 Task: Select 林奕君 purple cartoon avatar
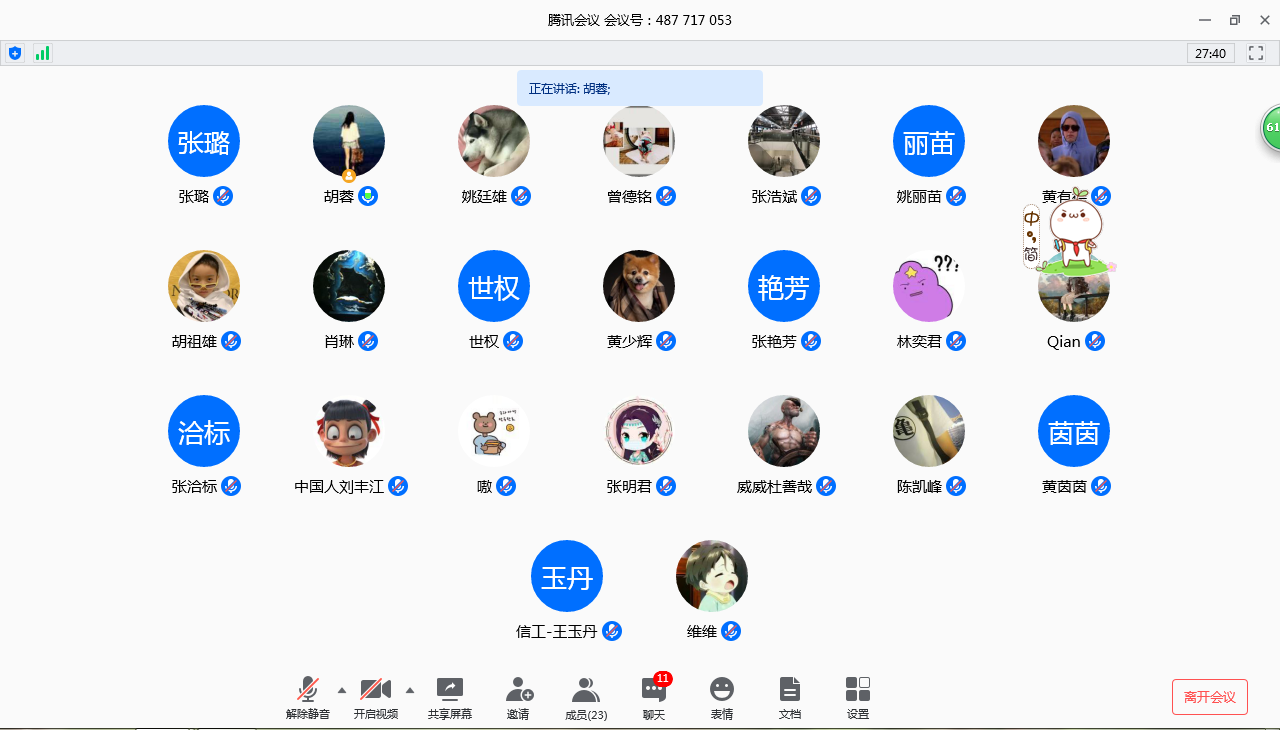pos(929,286)
